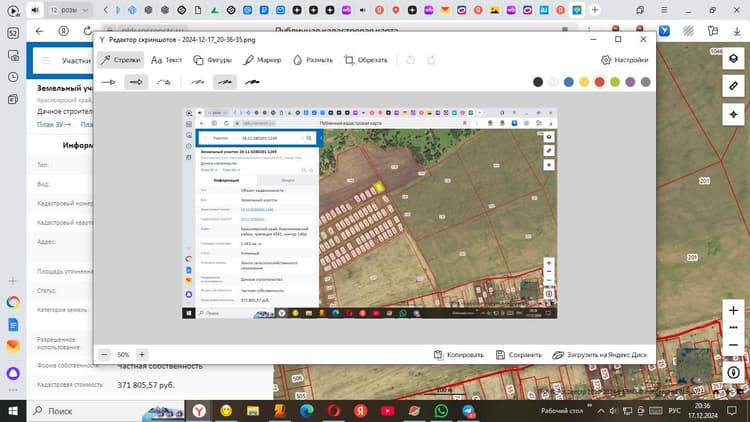Screen dimensions: 750x422
Task: Click Копировать to copy the screenshot
Action: point(459,355)
